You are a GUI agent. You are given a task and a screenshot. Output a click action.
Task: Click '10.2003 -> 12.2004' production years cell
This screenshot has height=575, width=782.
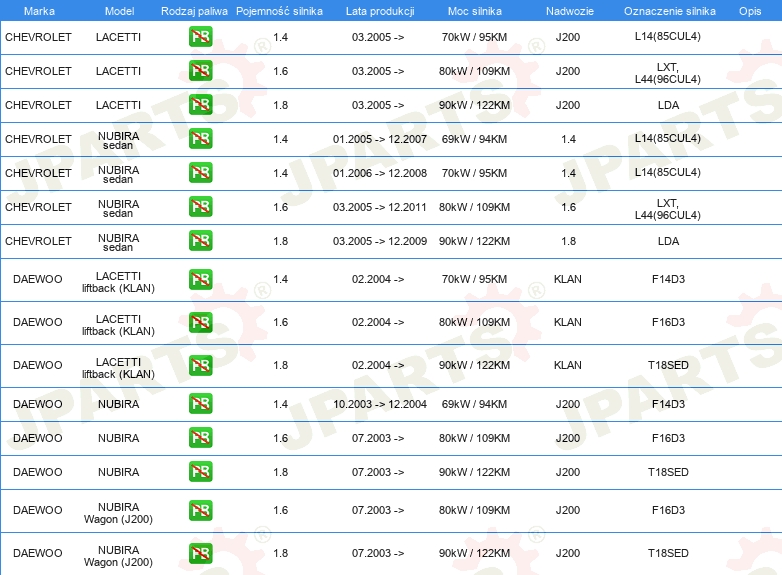coord(380,404)
